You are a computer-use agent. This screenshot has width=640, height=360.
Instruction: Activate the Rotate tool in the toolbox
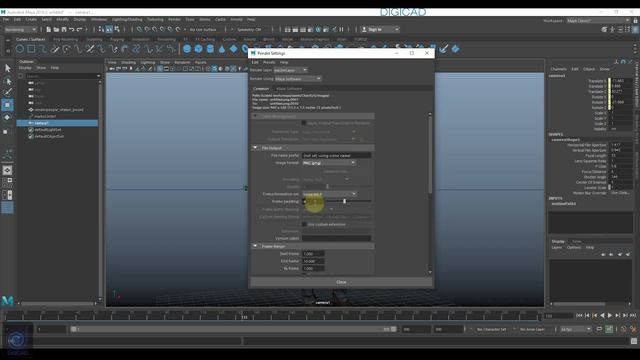pyautogui.click(x=7, y=117)
